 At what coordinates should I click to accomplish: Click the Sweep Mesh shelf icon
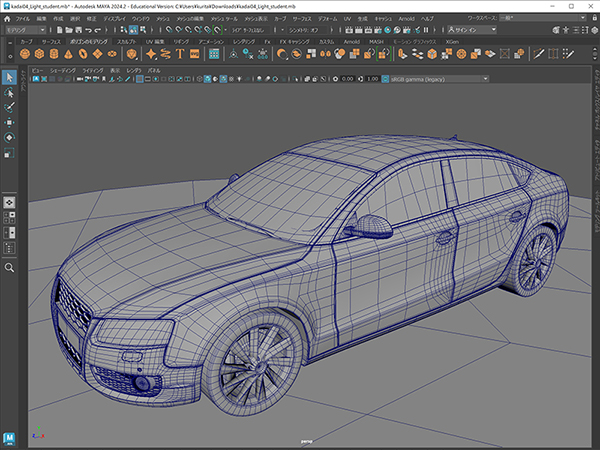coord(165,54)
